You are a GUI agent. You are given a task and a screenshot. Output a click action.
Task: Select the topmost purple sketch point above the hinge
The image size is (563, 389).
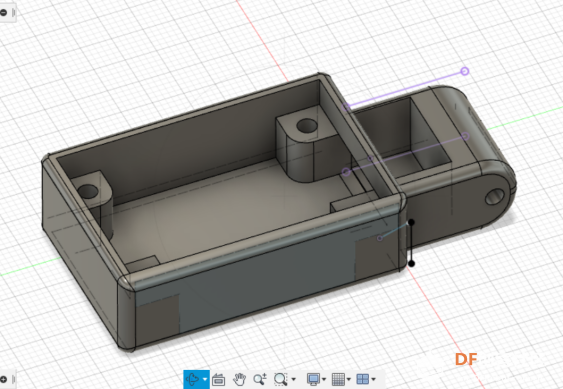(465, 71)
